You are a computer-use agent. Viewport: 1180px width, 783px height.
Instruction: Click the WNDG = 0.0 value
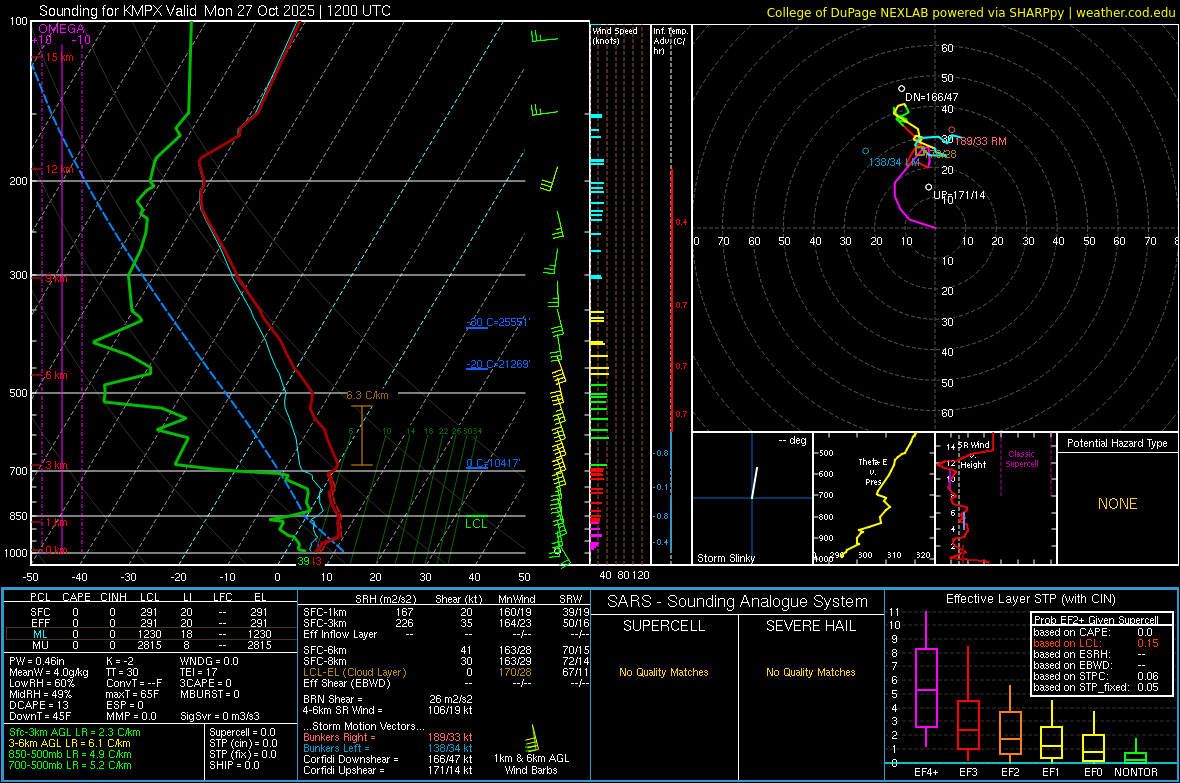pyautogui.click(x=209, y=661)
